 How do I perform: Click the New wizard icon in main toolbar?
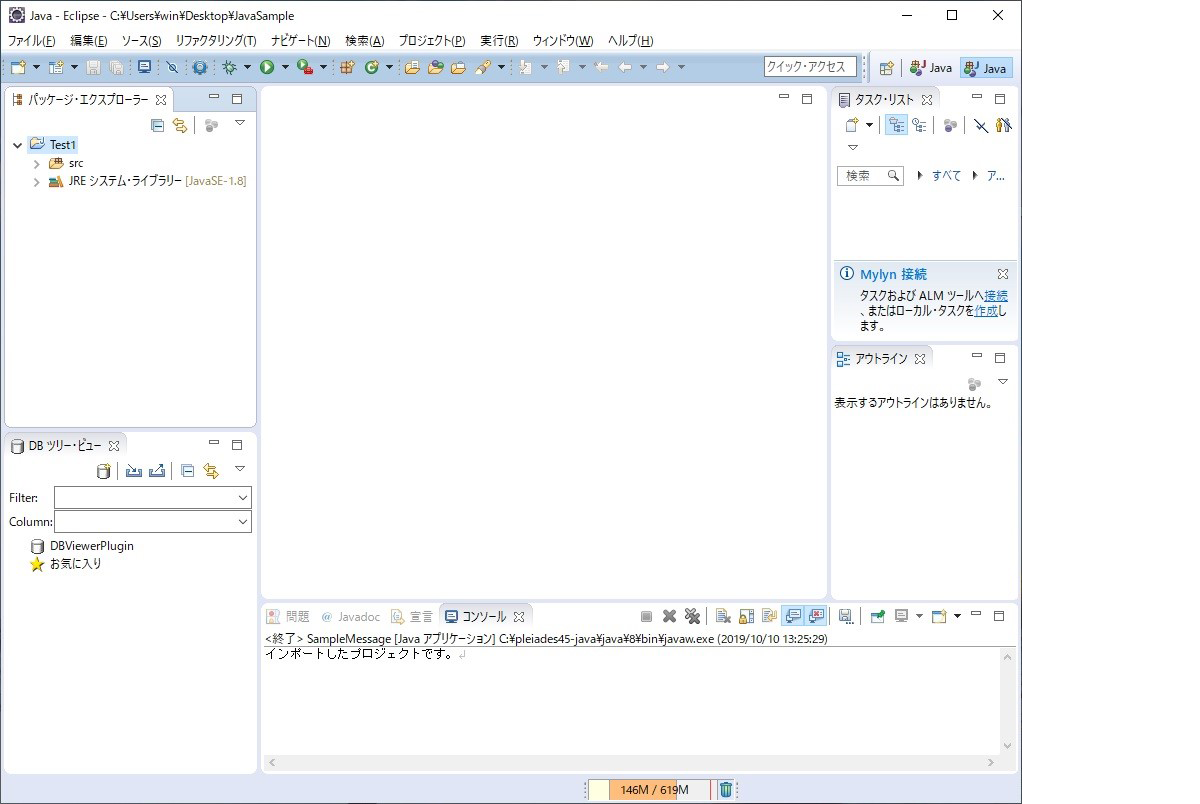[x=18, y=67]
